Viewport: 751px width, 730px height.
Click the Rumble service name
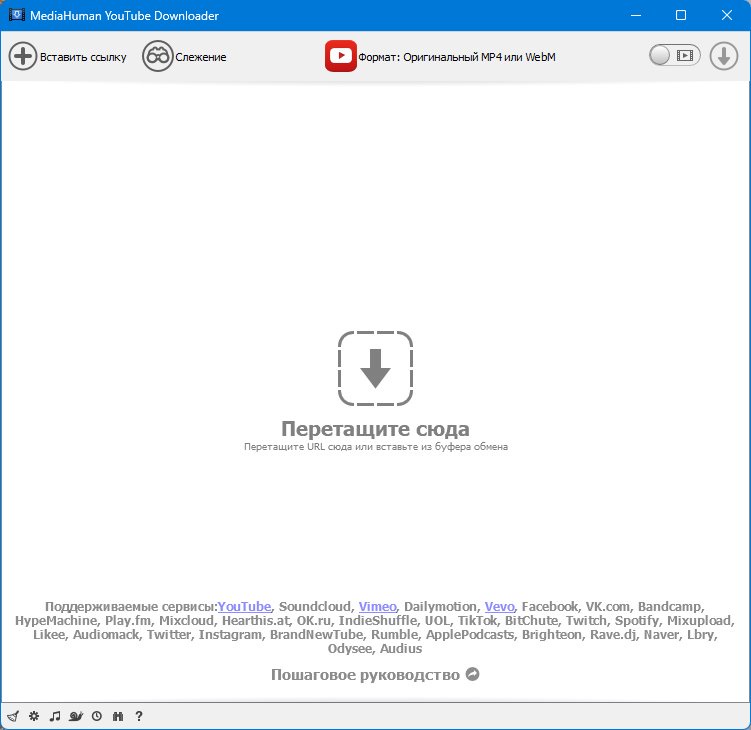click(394, 635)
